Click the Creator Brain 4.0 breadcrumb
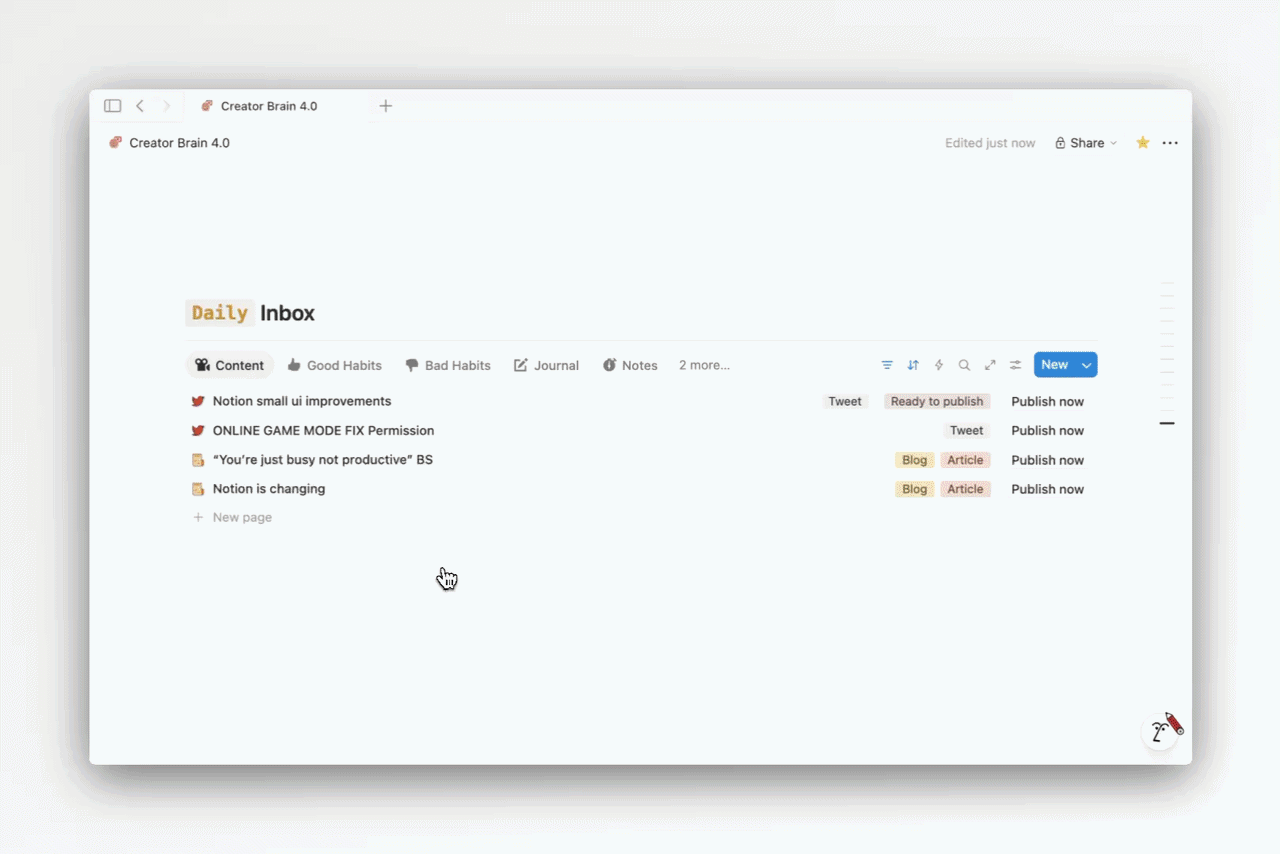Screen dimensions: 1280x854 pyautogui.click(x=179, y=143)
